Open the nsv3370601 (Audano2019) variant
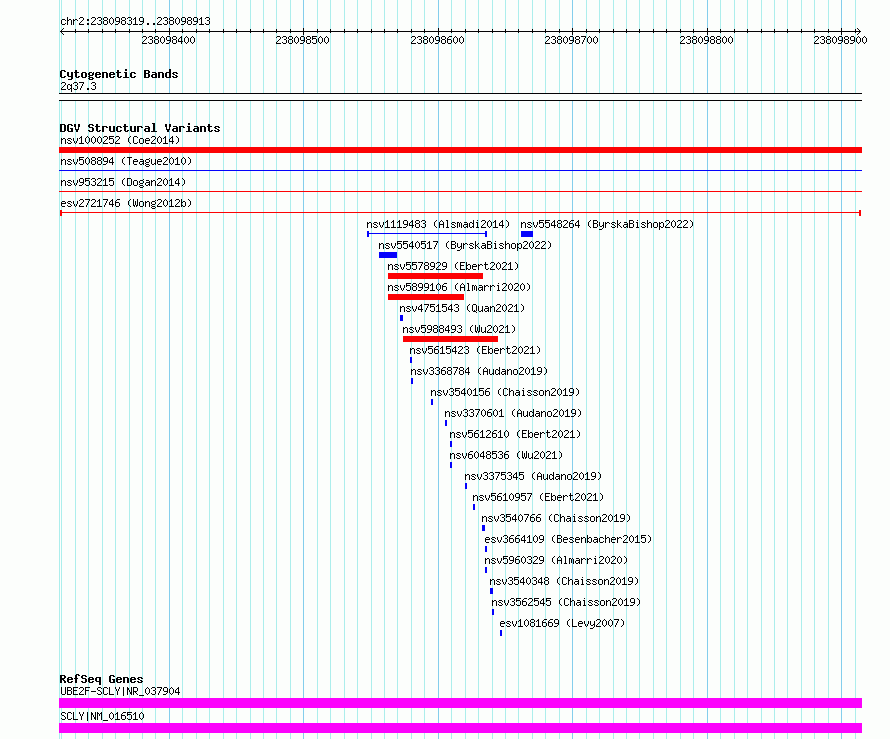Screen dimensions: 890x739 513,413
